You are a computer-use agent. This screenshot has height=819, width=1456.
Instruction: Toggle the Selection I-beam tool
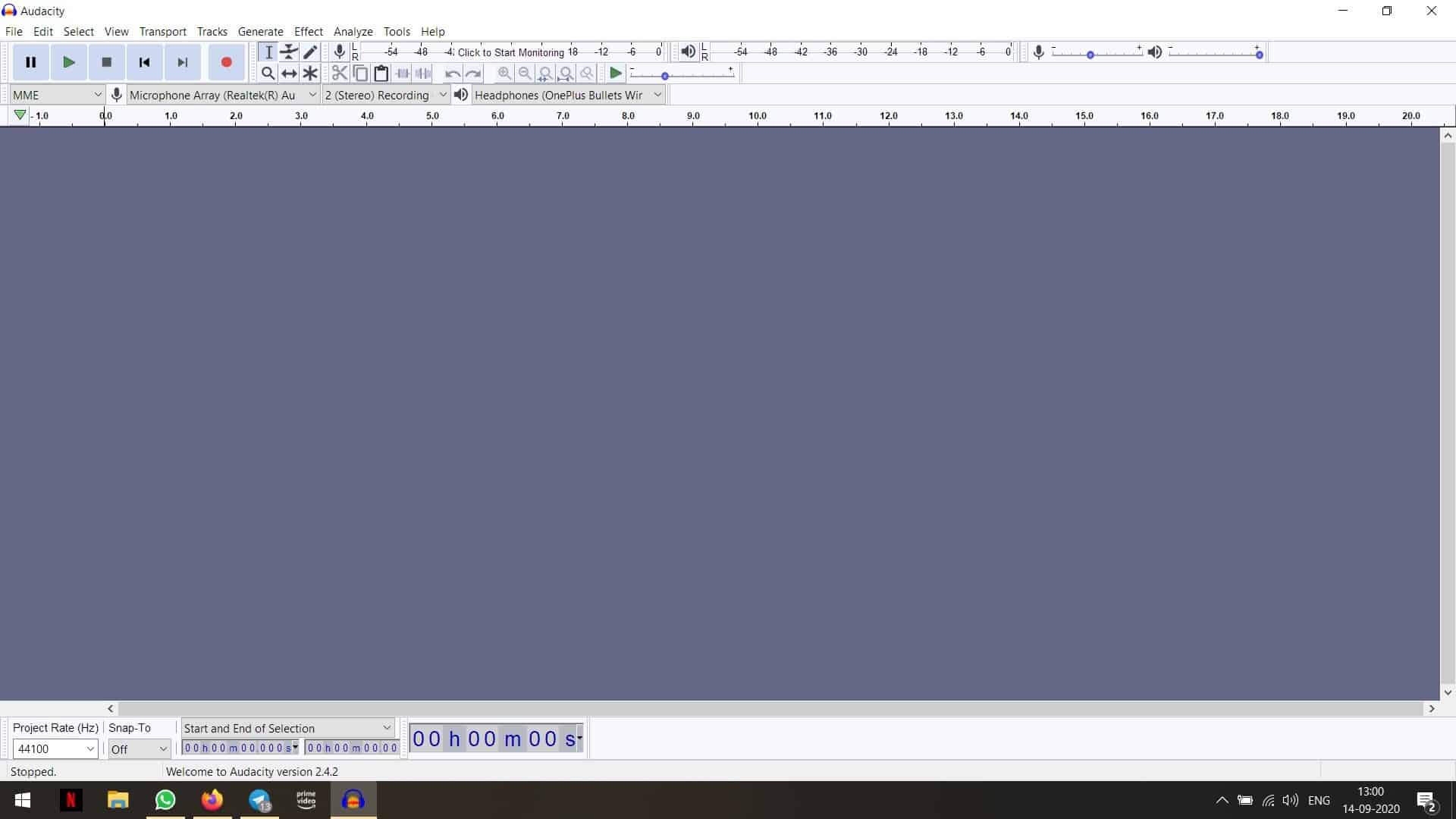[268, 52]
